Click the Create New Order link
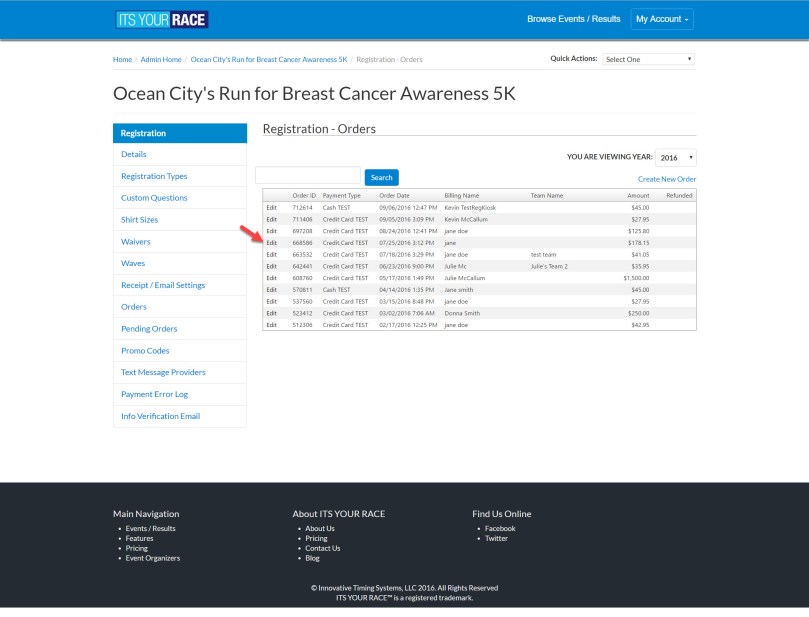 point(666,179)
